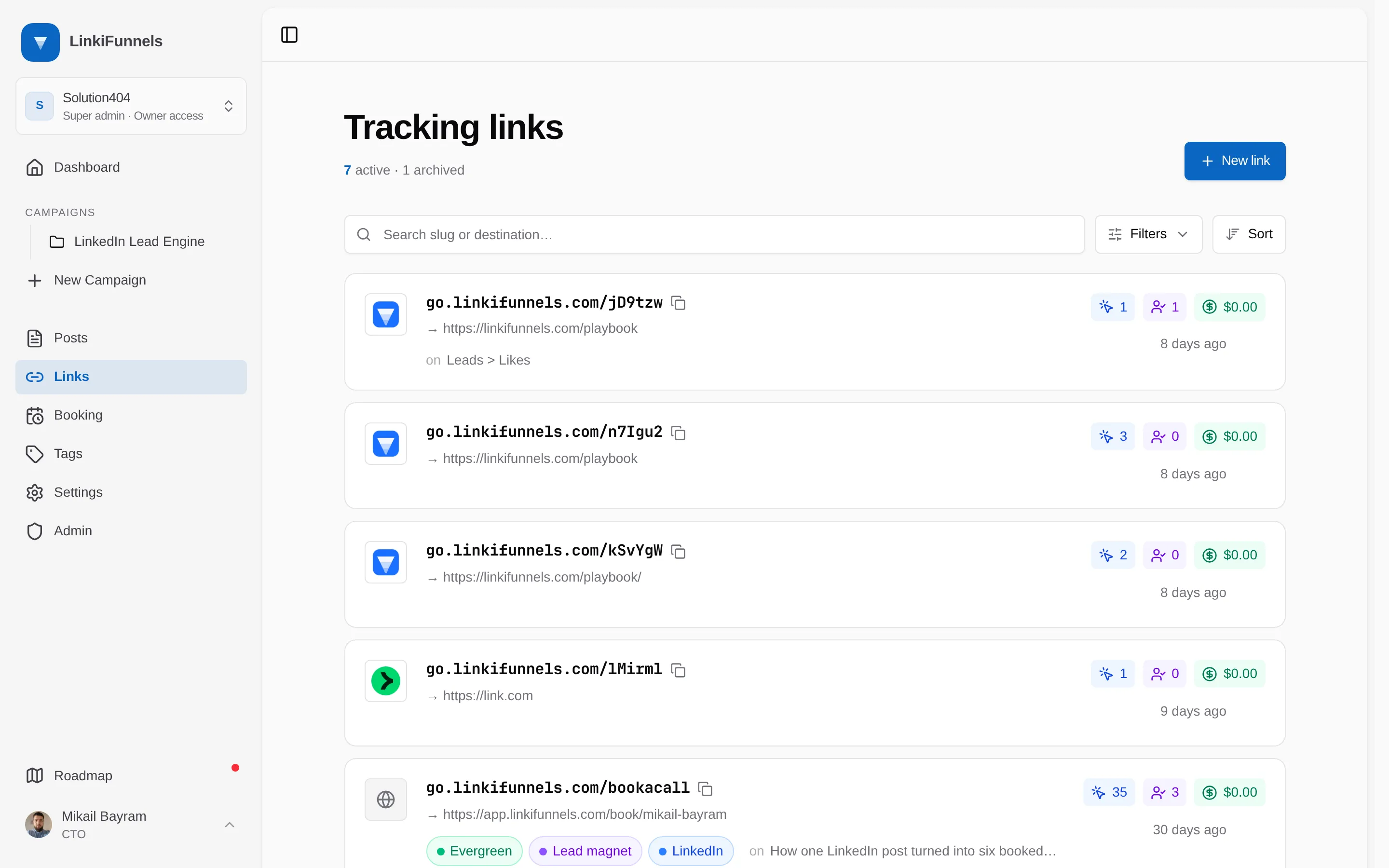1389x868 pixels.
Task: Open the Admin section
Action: [132, 530]
